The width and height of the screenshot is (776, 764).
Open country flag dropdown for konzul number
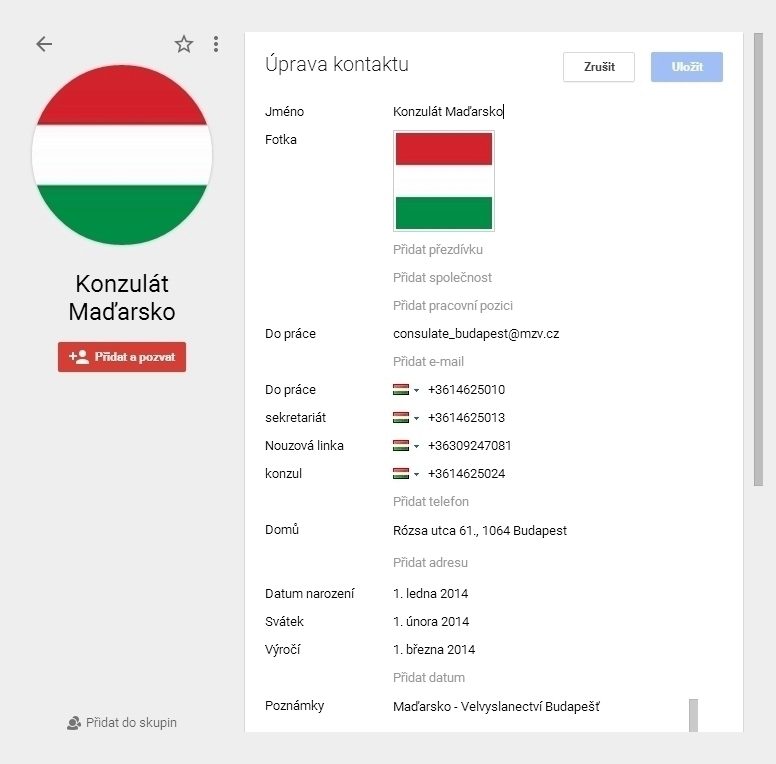pos(406,474)
